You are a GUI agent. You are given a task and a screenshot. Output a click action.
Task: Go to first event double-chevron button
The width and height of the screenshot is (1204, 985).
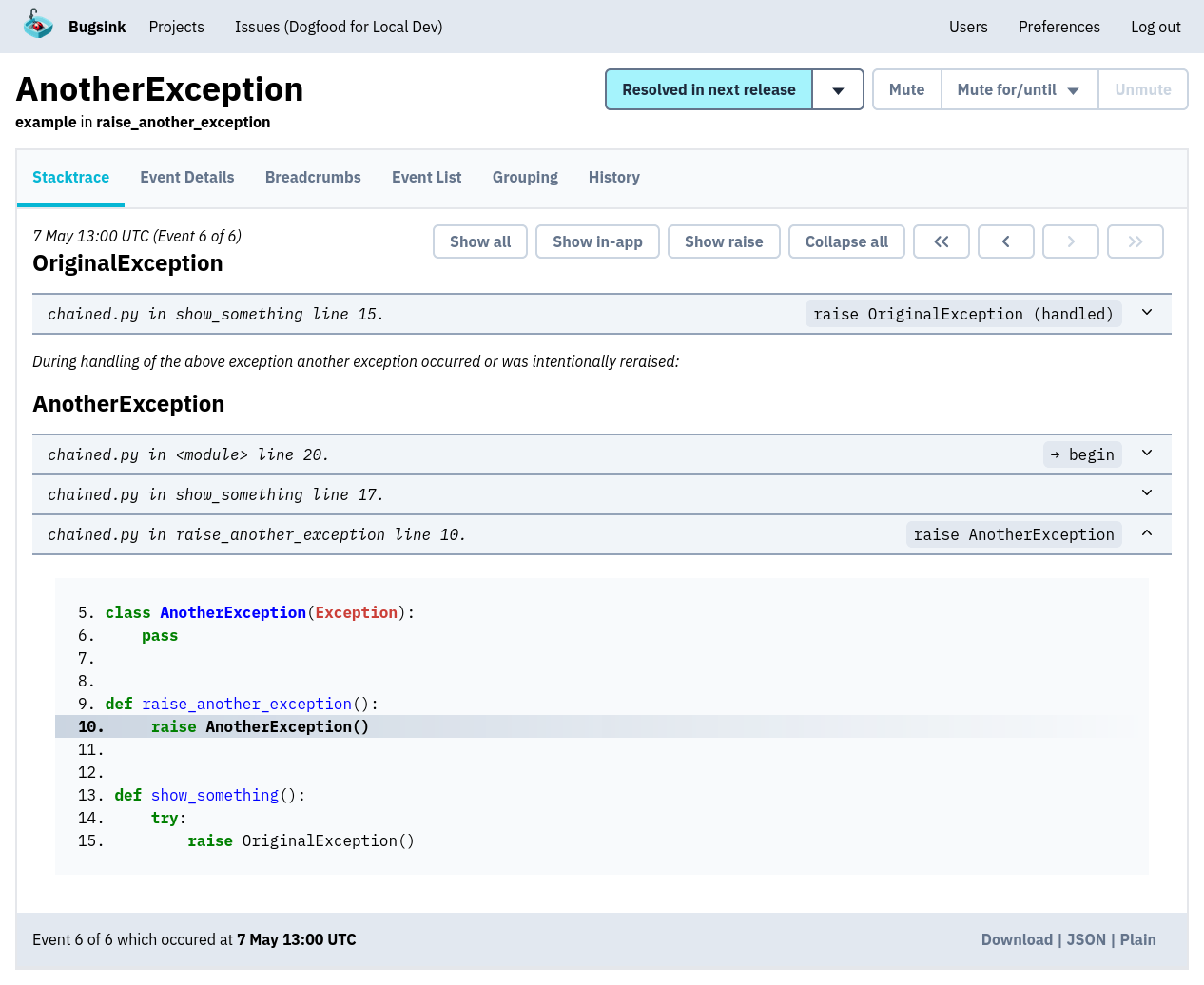[942, 241]
